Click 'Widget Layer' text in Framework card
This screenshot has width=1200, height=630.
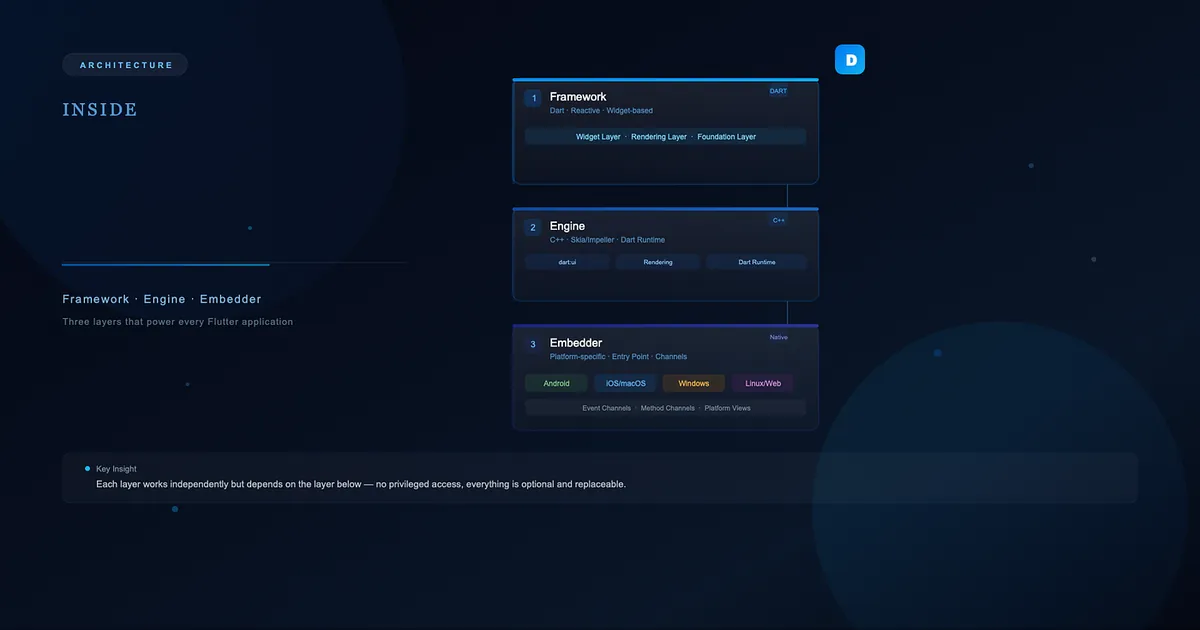click(598, 137)
